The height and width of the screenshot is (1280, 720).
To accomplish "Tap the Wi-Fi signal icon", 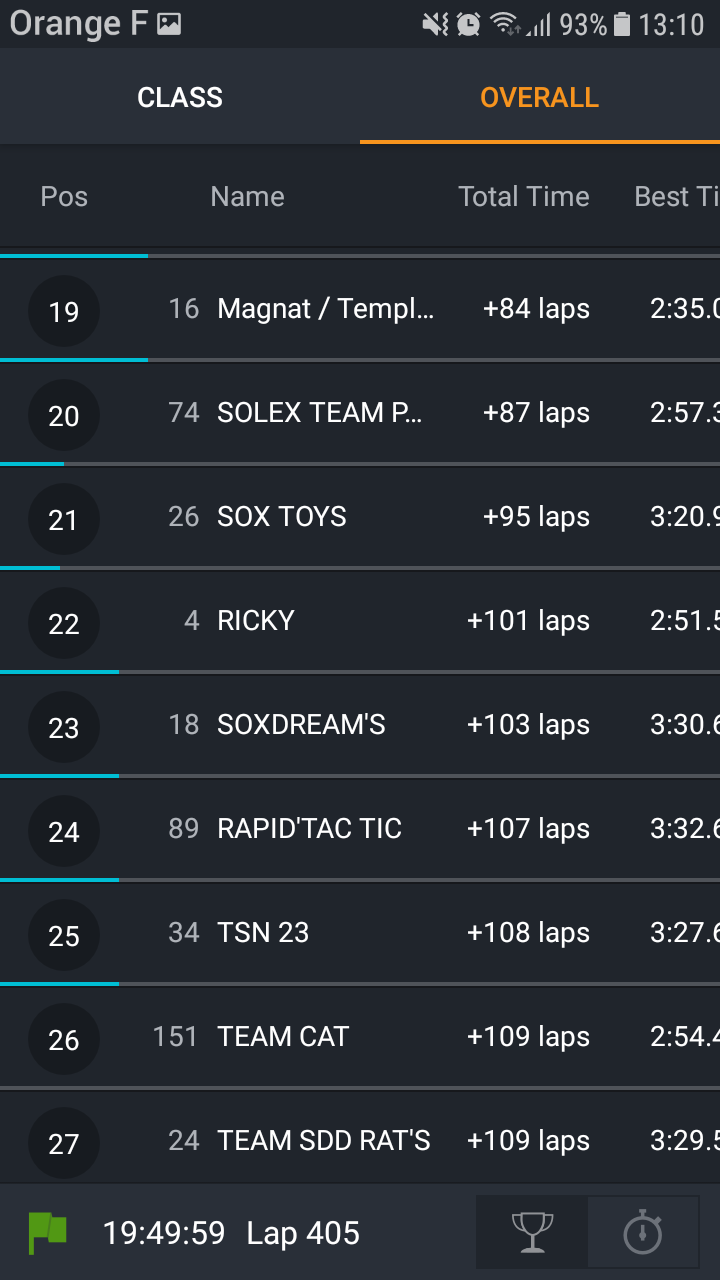I will (506, 24).
